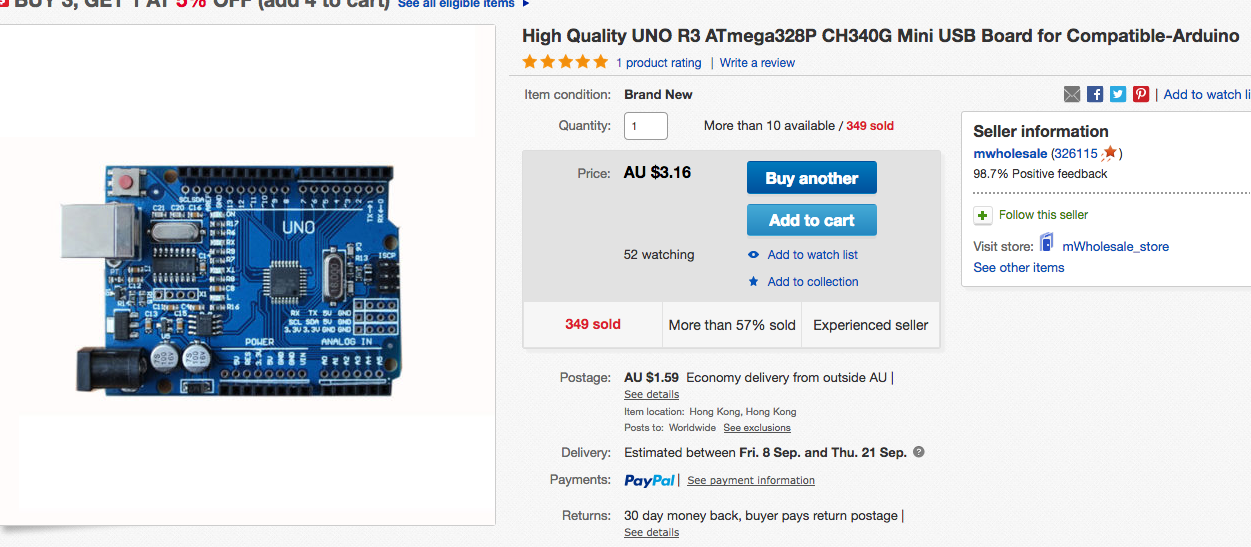Click the Buy another button
Screen dimensions: 1251x547
[x=812, y=178]
